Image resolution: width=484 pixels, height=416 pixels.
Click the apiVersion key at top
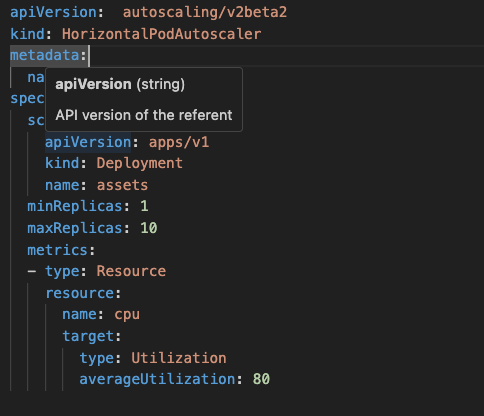point(53,13)
